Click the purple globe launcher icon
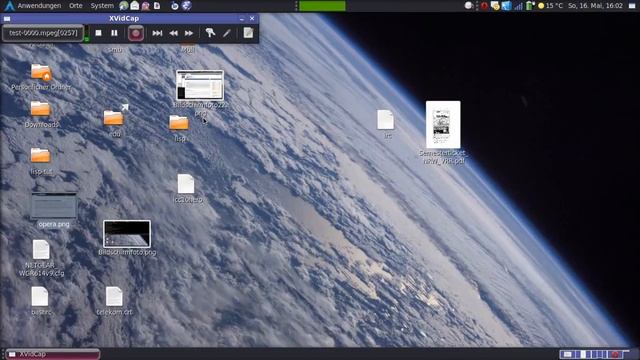The width and height of the screenshot is (640, 360). pos(187,6)
